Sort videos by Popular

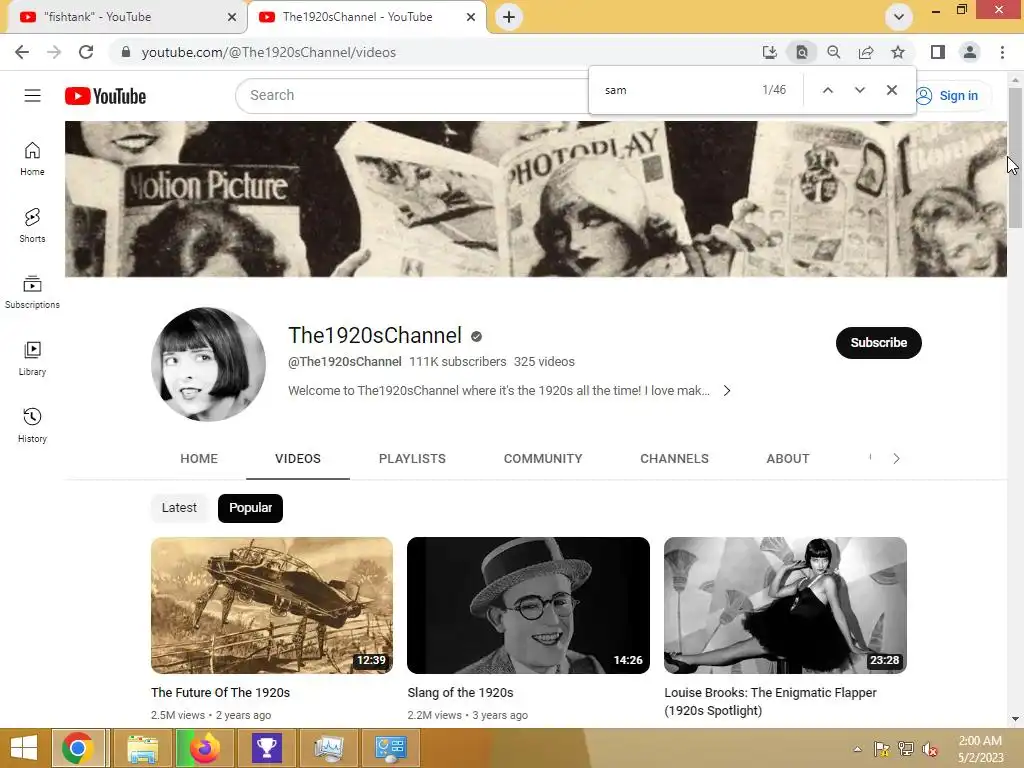(250, 508)
